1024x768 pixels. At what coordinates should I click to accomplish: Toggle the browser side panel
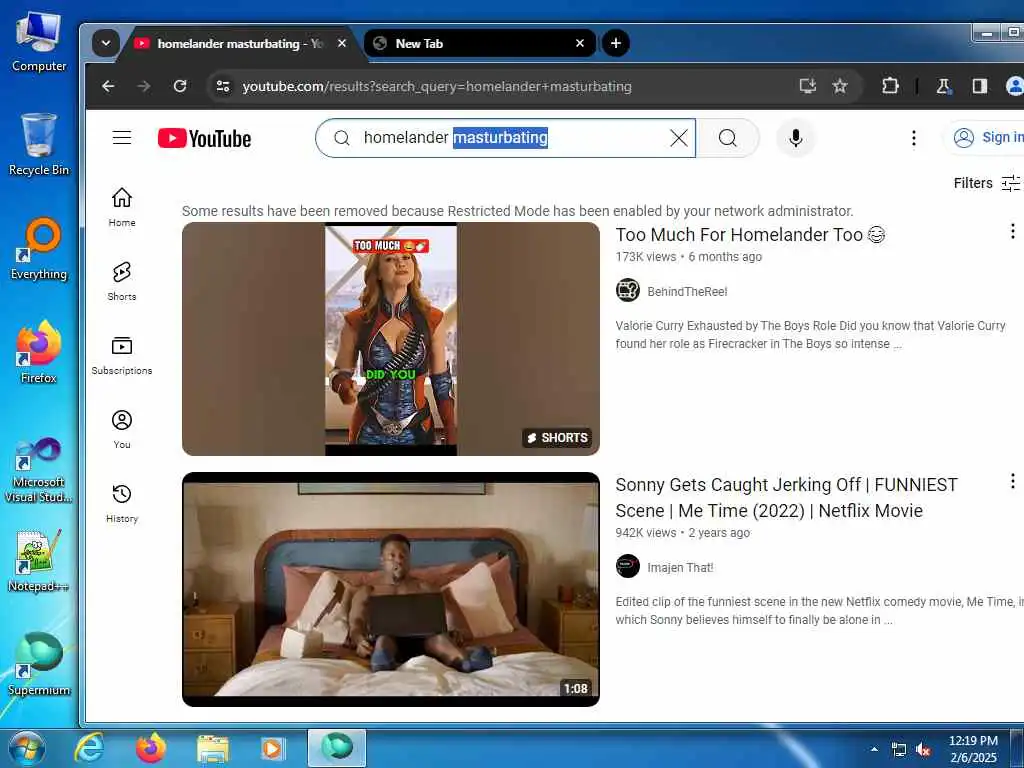pyautogui.click(x=980, y=86)
